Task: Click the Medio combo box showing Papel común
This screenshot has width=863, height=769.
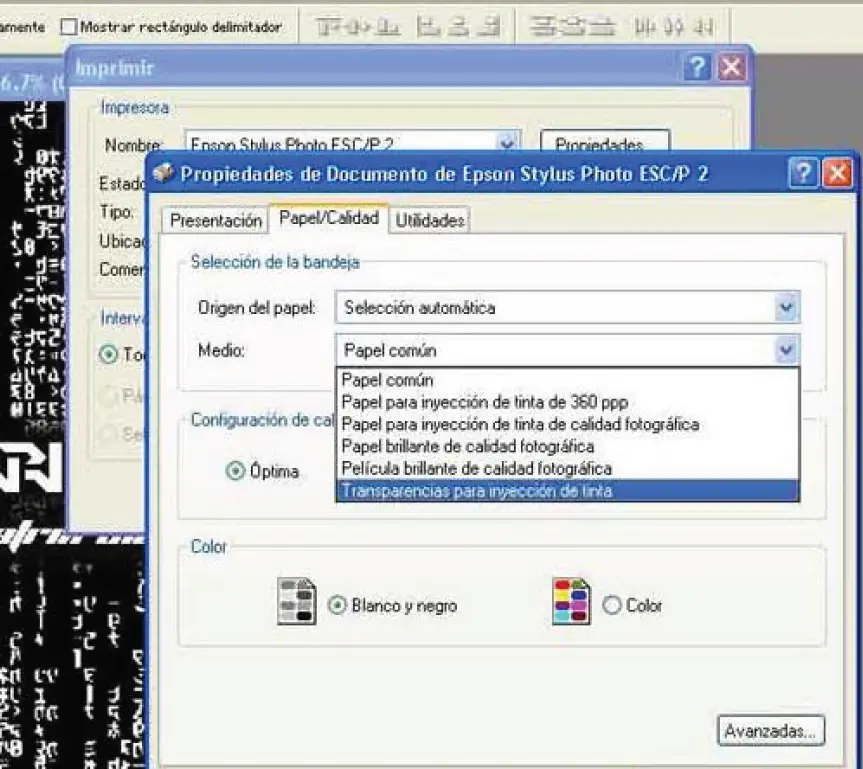Action: [567, 350]
